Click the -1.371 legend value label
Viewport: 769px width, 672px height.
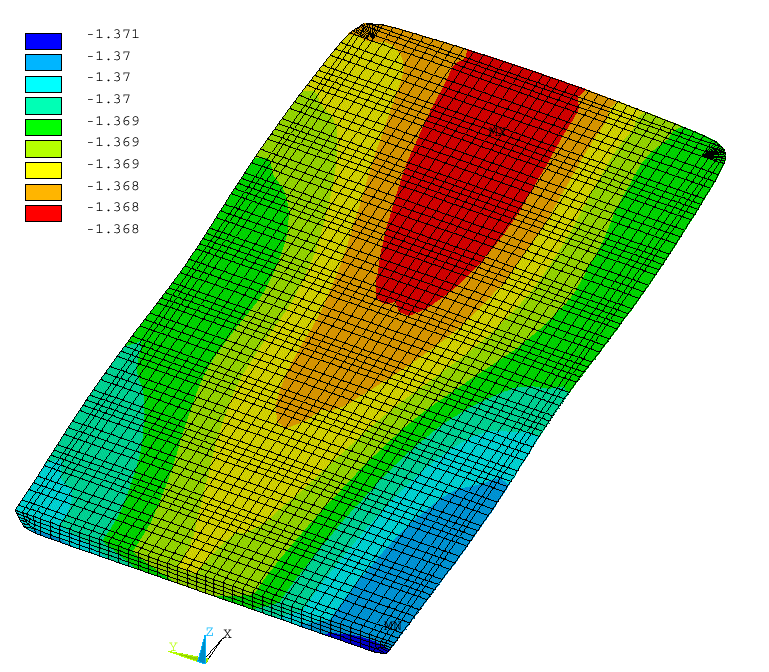point(113,34)
